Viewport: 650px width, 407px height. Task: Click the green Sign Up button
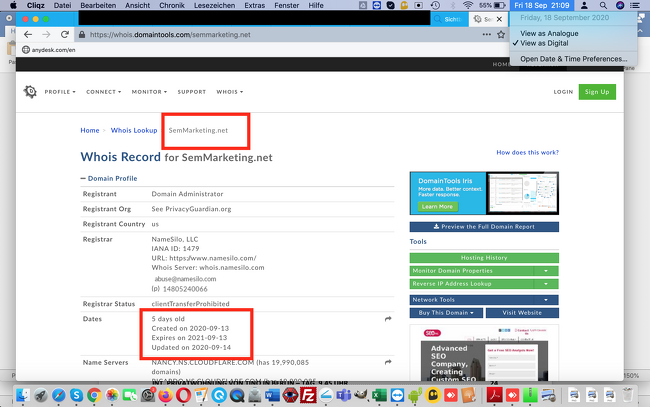[597, 92]
